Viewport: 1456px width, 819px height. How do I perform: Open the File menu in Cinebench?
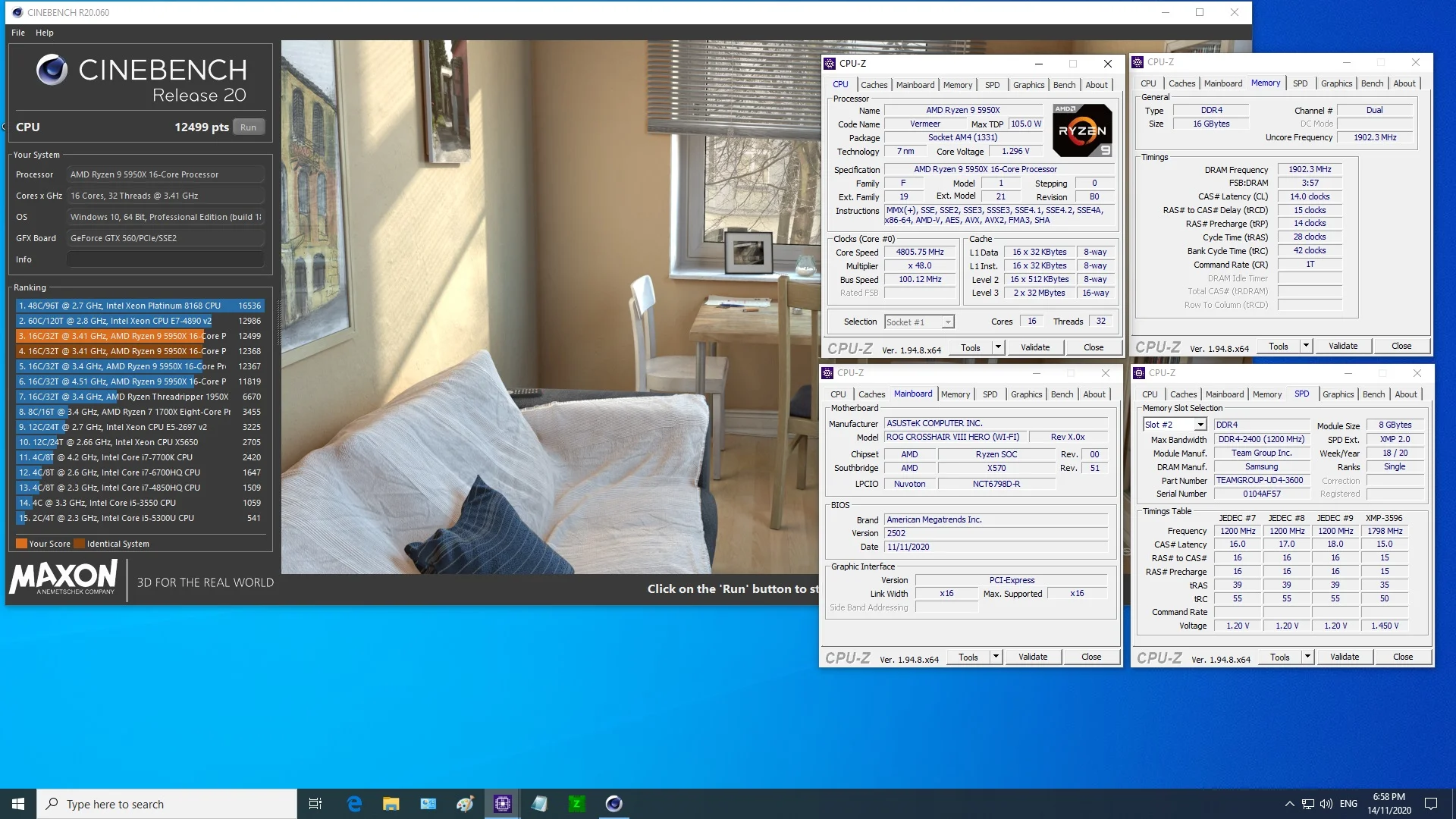pos(18,33)
